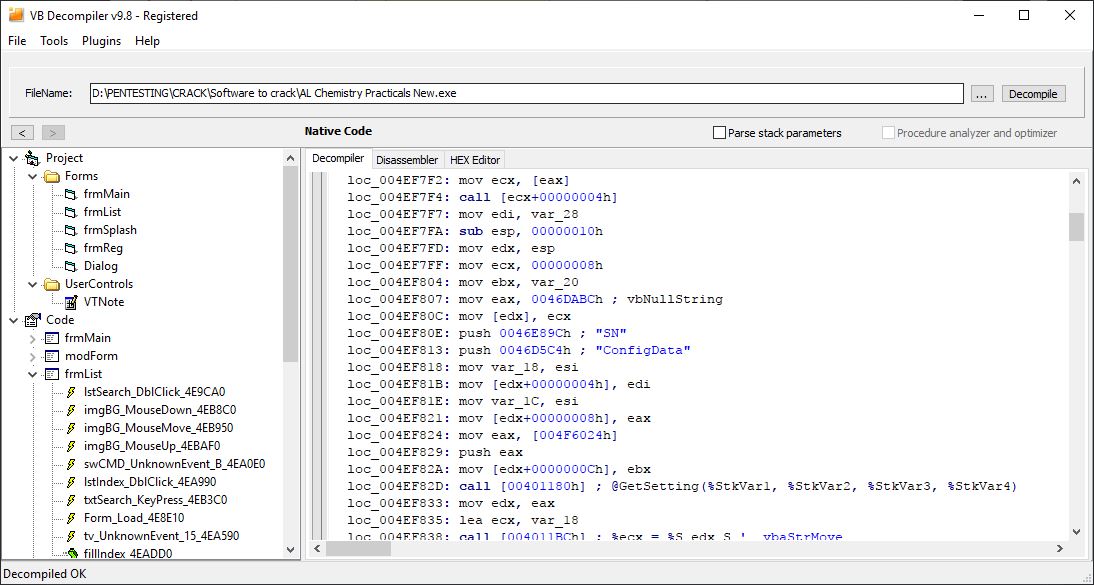Collapse the UserControls folder node

pyautogui.click(x=32, y=284)
